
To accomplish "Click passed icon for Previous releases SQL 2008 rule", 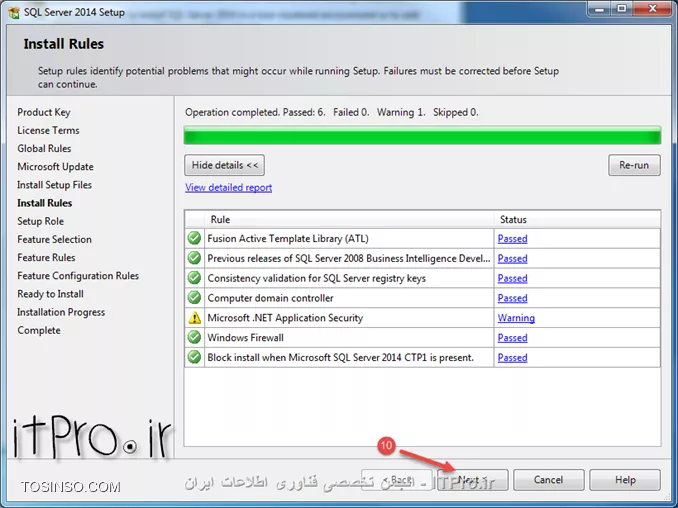I will [x=195, y=258].
